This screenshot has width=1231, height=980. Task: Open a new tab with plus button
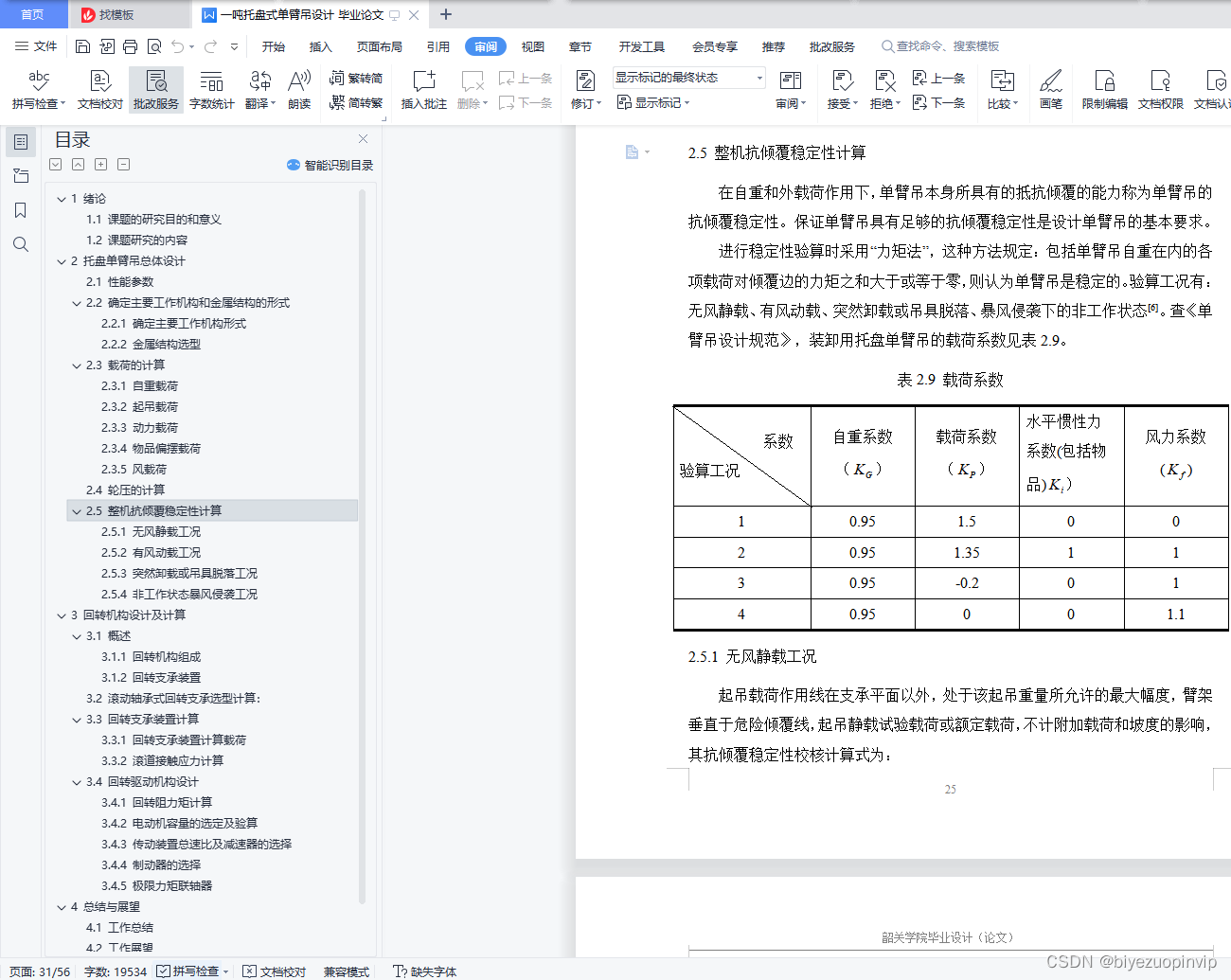(446, 14)
